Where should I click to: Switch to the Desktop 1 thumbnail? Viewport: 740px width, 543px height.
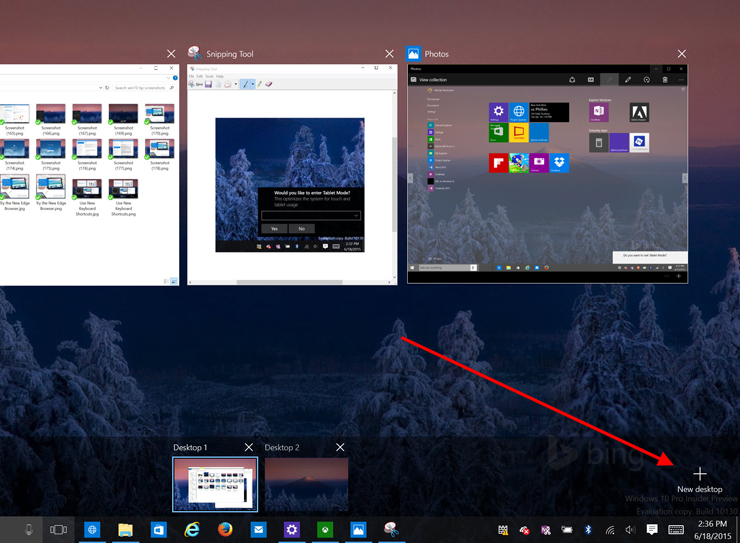[215, 484]
